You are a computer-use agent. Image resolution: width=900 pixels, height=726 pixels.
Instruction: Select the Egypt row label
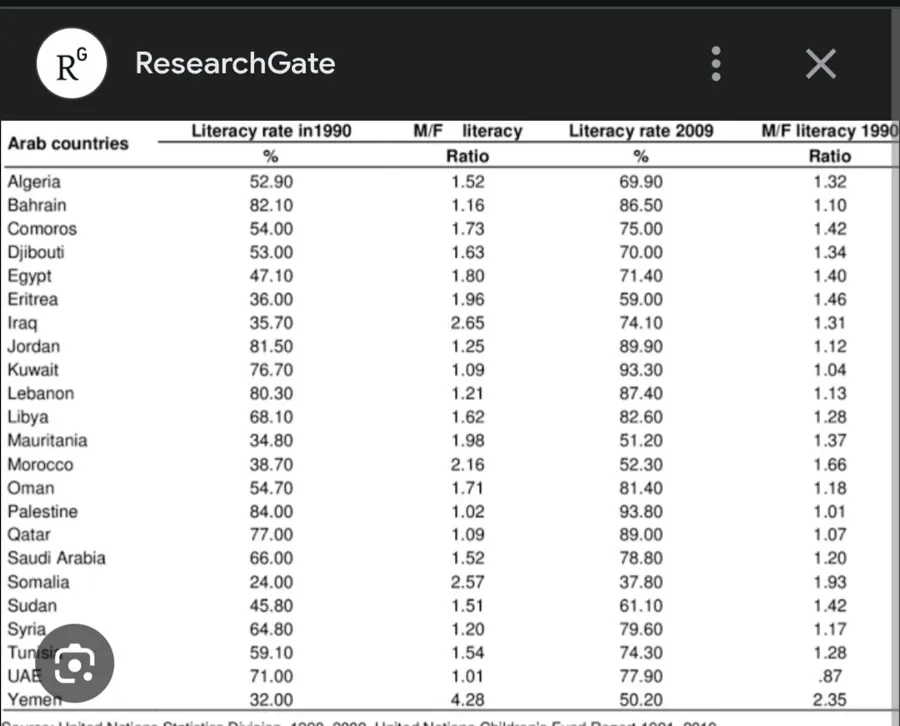click(29, 276)
